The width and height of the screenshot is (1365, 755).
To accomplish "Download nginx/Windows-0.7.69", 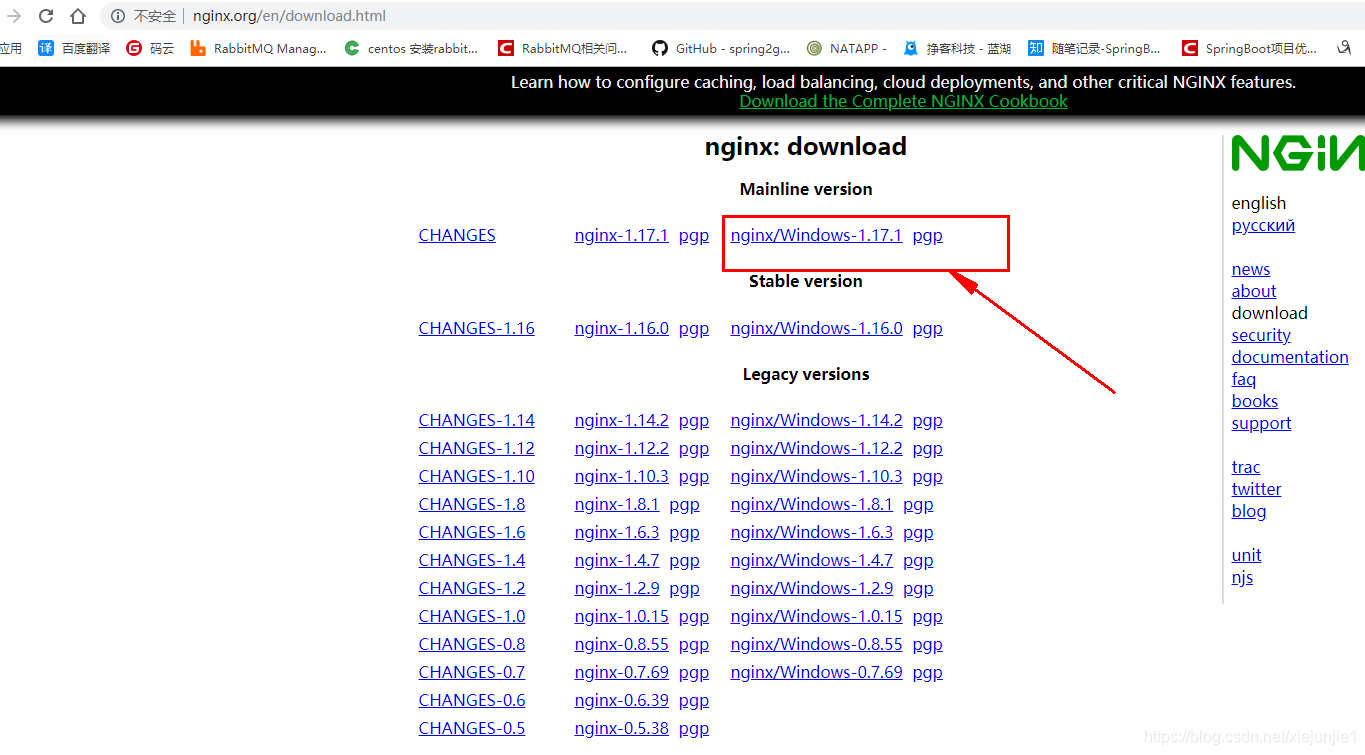I will 816,672.
